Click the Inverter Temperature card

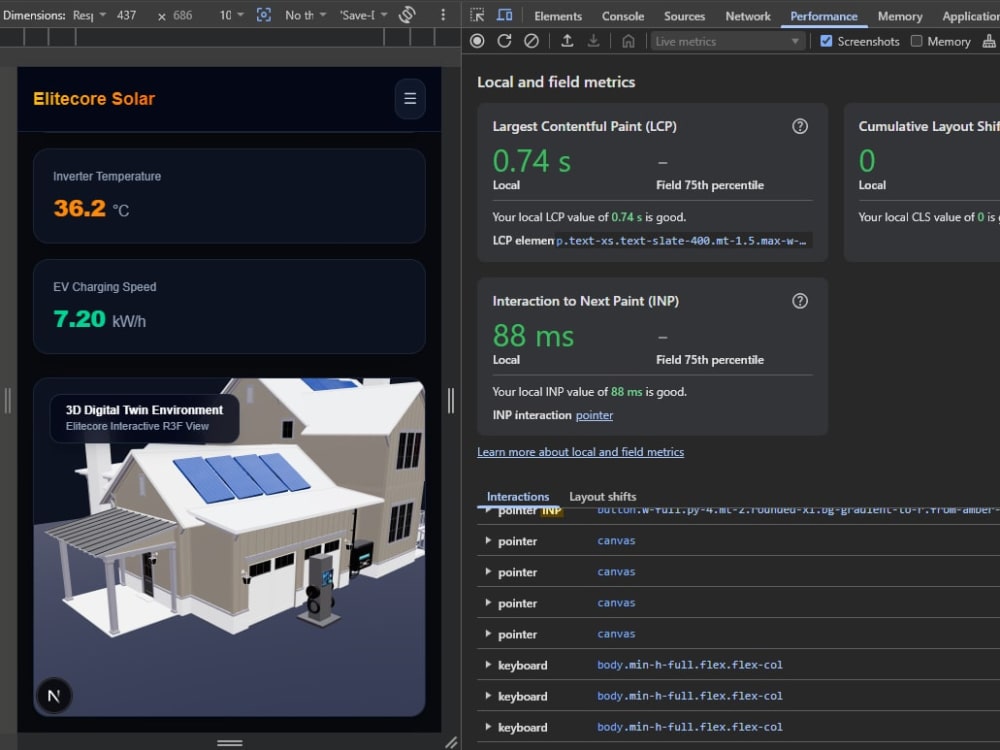pyautogui.click(x=230, y=196)
